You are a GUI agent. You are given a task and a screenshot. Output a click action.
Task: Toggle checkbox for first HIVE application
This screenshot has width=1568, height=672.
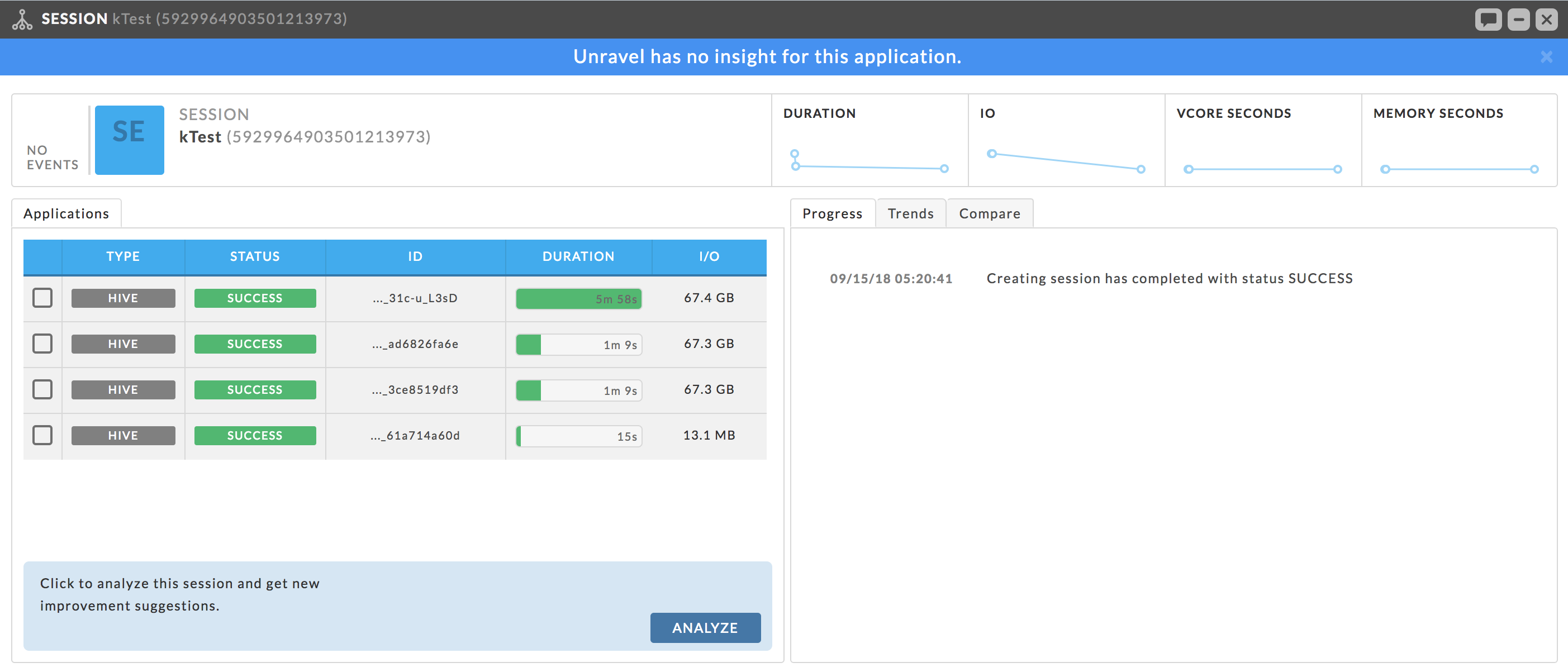coord(42,297)
